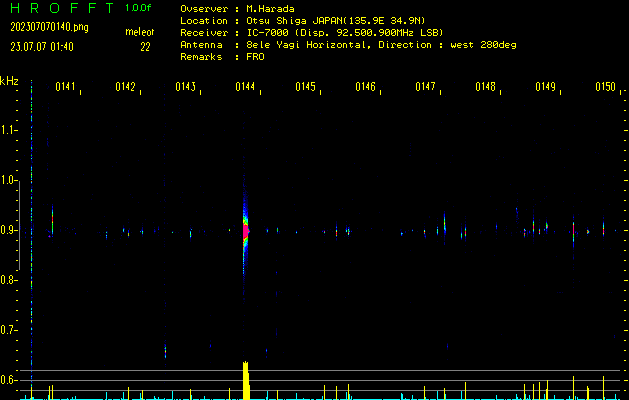Select the 0142 time marker
The image size is (629, 400).
[x=126, y=88]
